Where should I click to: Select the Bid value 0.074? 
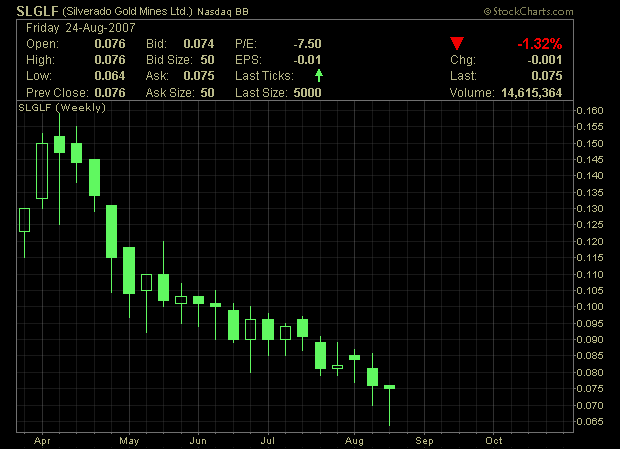click(x=198, y=44)
